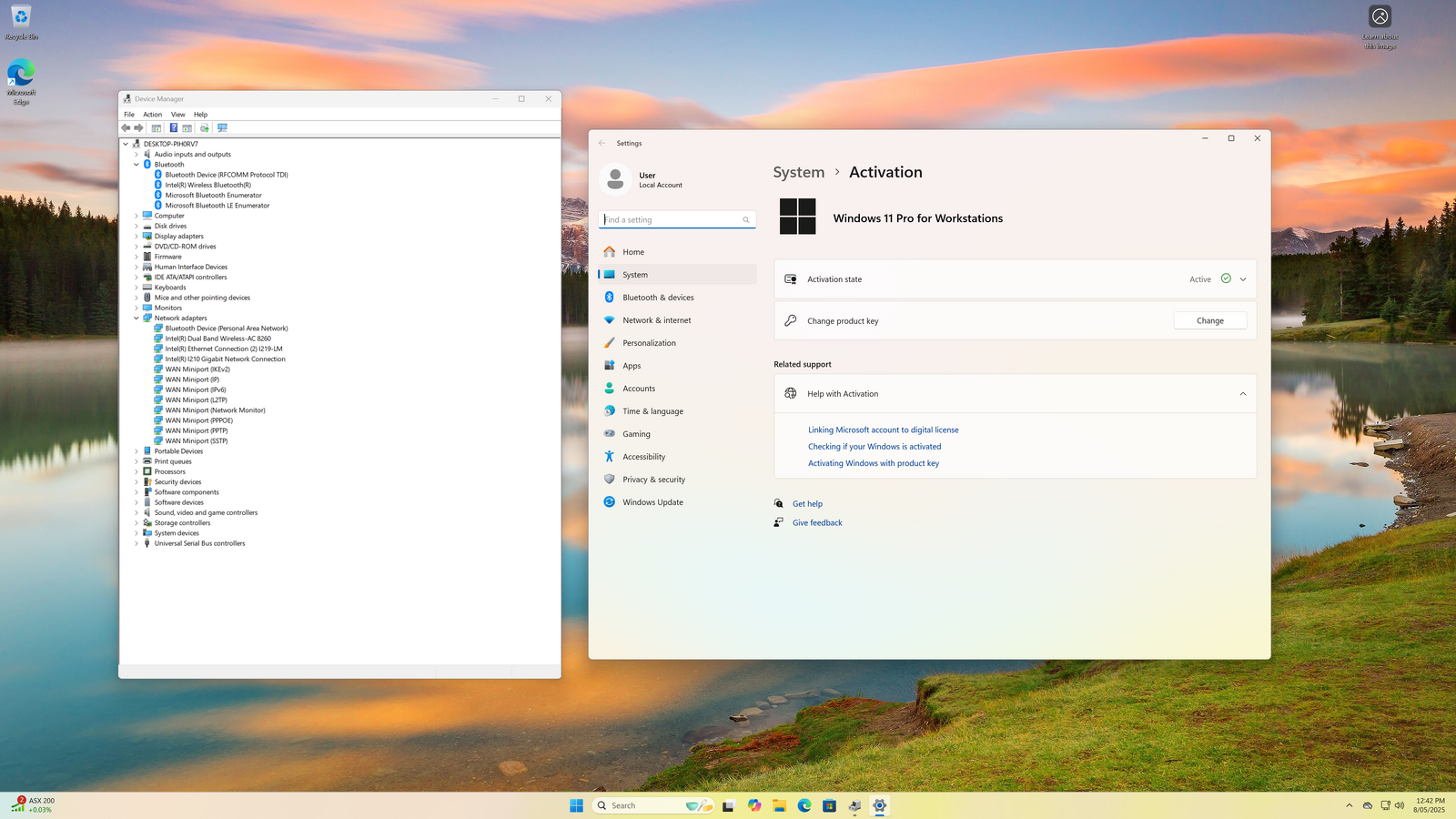Open Help menu in Device Manager
This screenshot has height=819, width=1456.
pyautogui.click(x=200, y=115)
